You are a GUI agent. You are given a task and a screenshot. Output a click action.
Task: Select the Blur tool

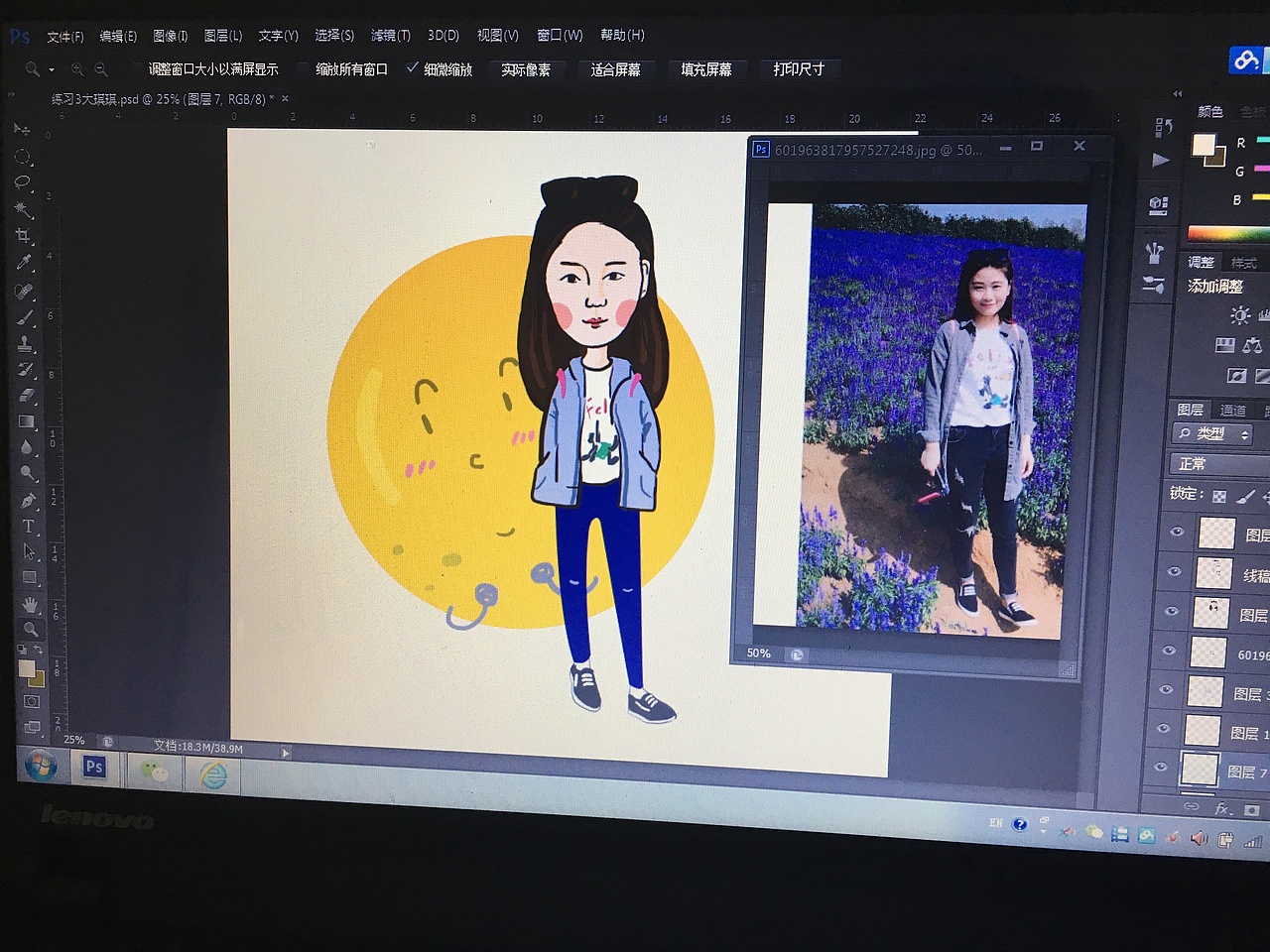pos(27,447)
